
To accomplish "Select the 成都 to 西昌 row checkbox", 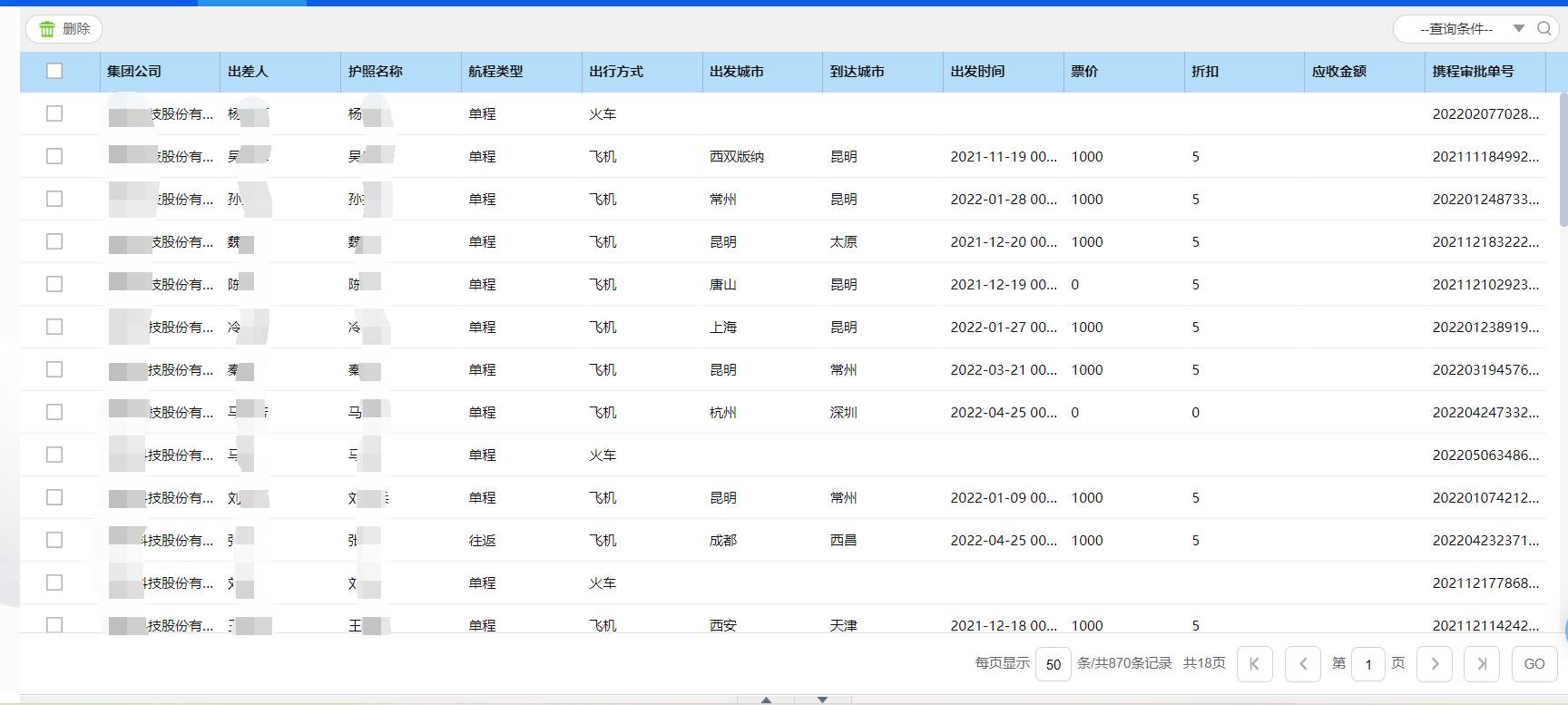I will 54,540.
